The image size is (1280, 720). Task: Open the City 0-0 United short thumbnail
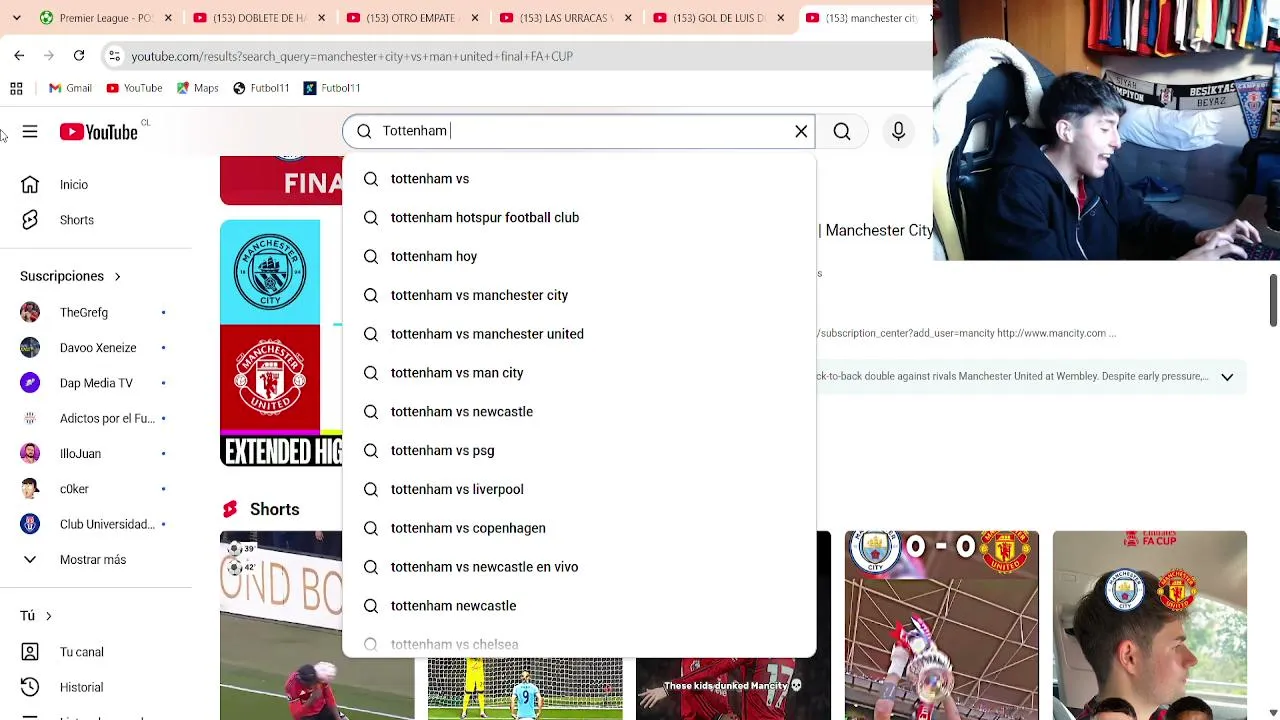point(941,625)
